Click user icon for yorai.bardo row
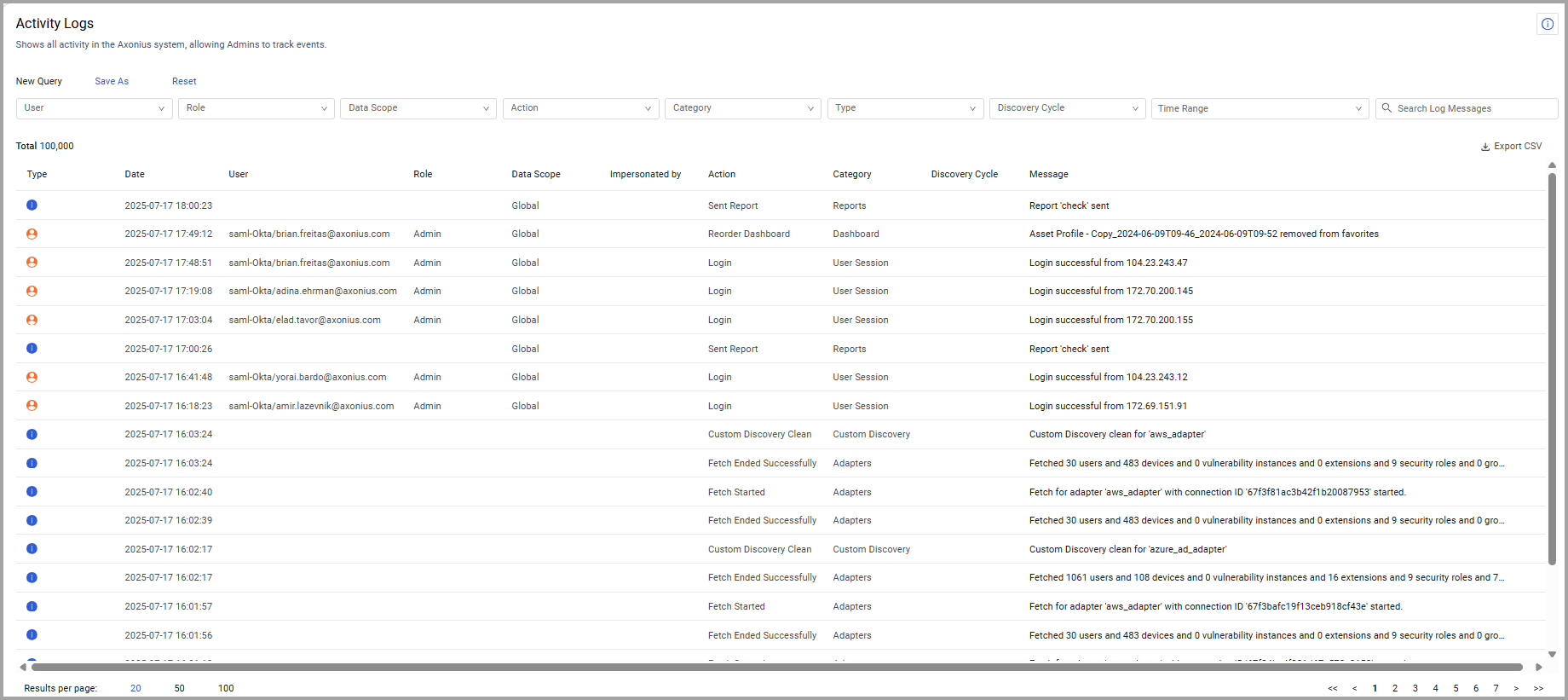 [x=32, y=377]
